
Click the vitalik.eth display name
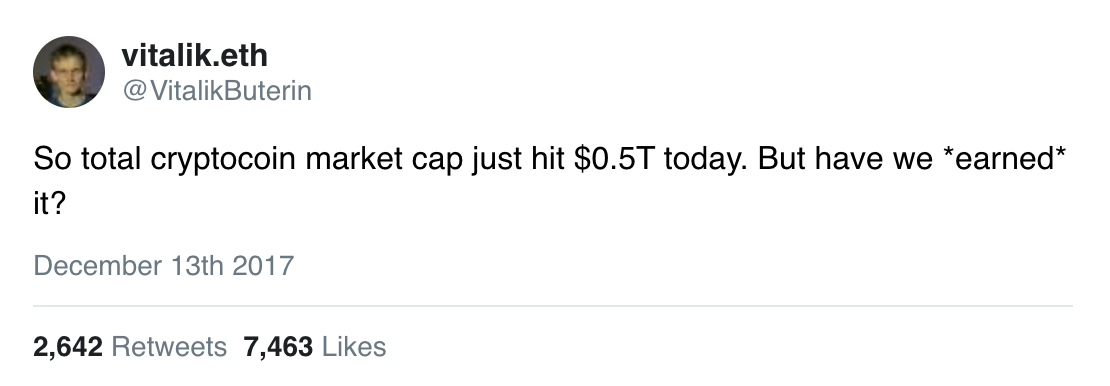click(x=195, y=55)
